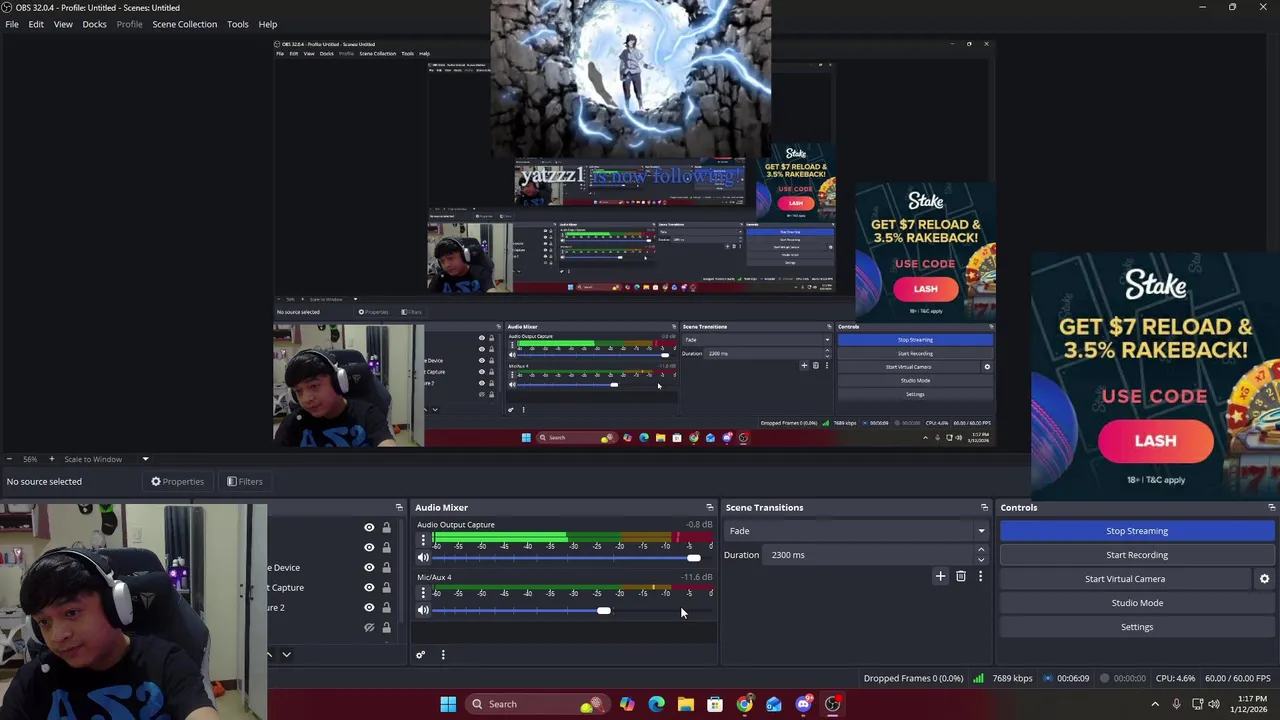Viewport: 1280px width, 720px height.
Task: Open Audio Output Capture three-dot options menu
Action: coord(423,541)
